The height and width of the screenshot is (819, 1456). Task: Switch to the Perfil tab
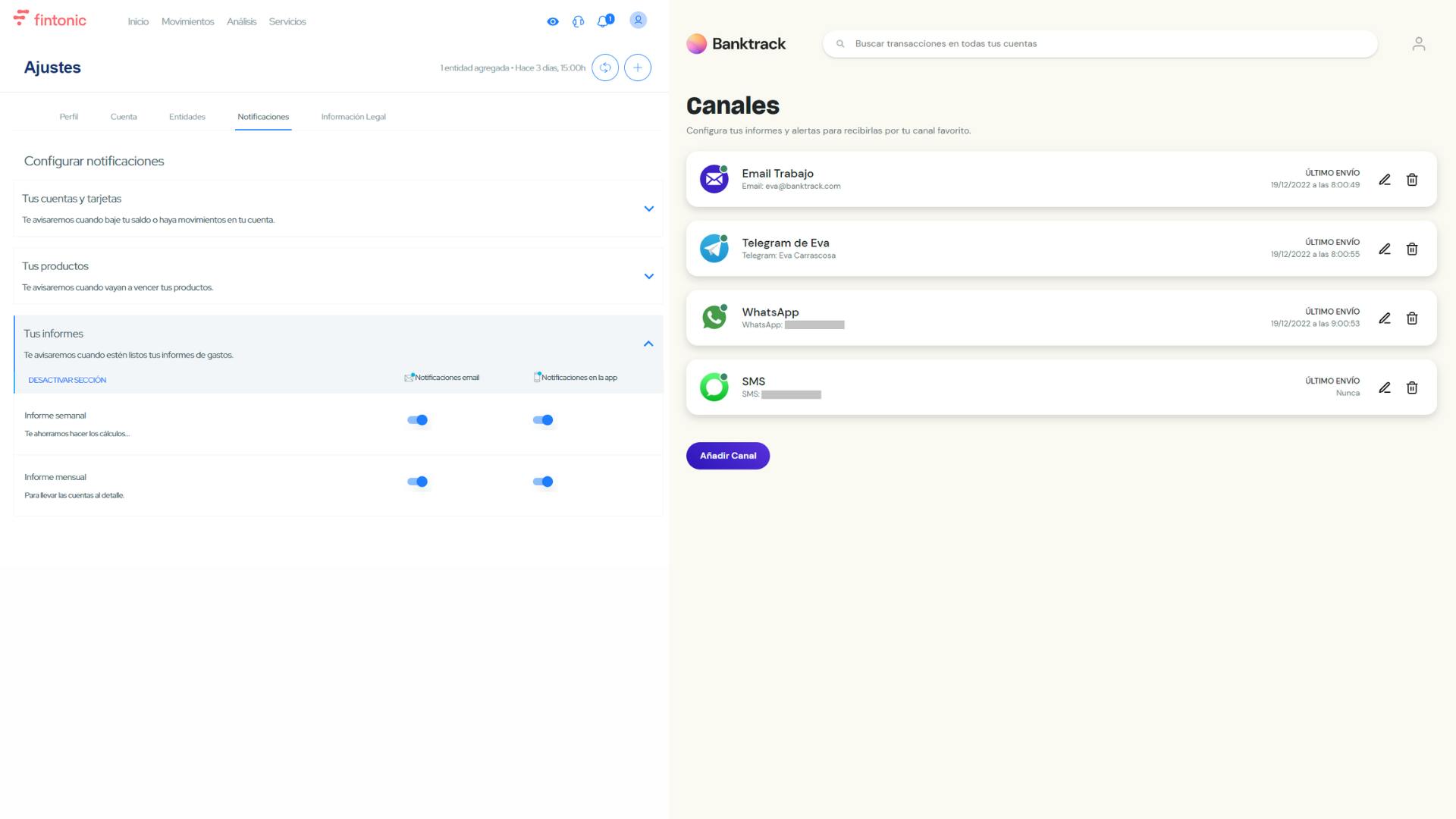point(69,117)
